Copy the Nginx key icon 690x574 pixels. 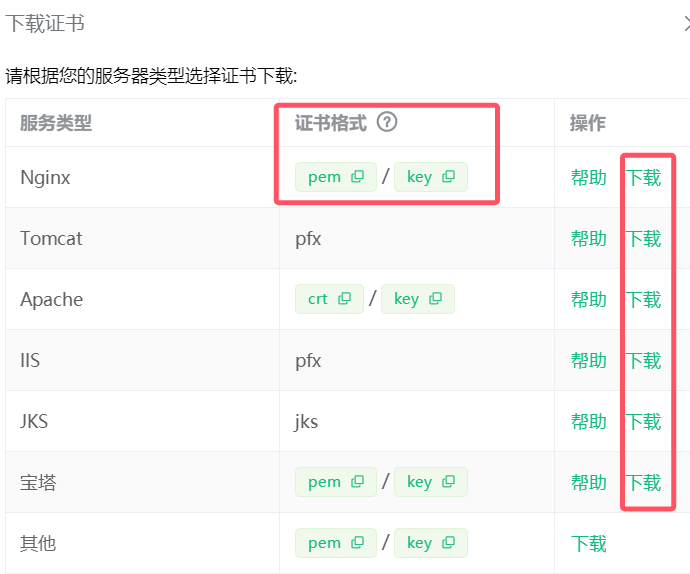pyautogui.click(x=449, y=177)
